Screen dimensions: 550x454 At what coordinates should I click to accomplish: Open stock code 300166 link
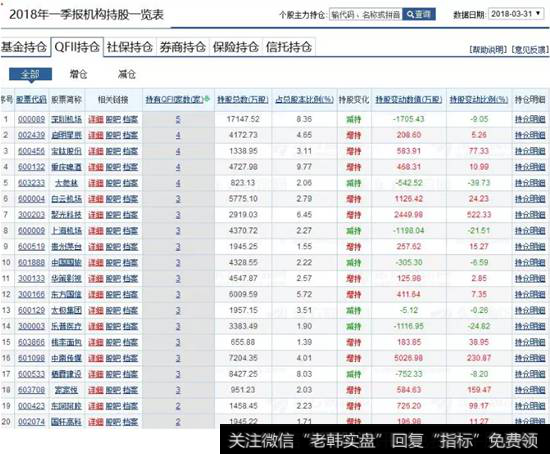32,294
